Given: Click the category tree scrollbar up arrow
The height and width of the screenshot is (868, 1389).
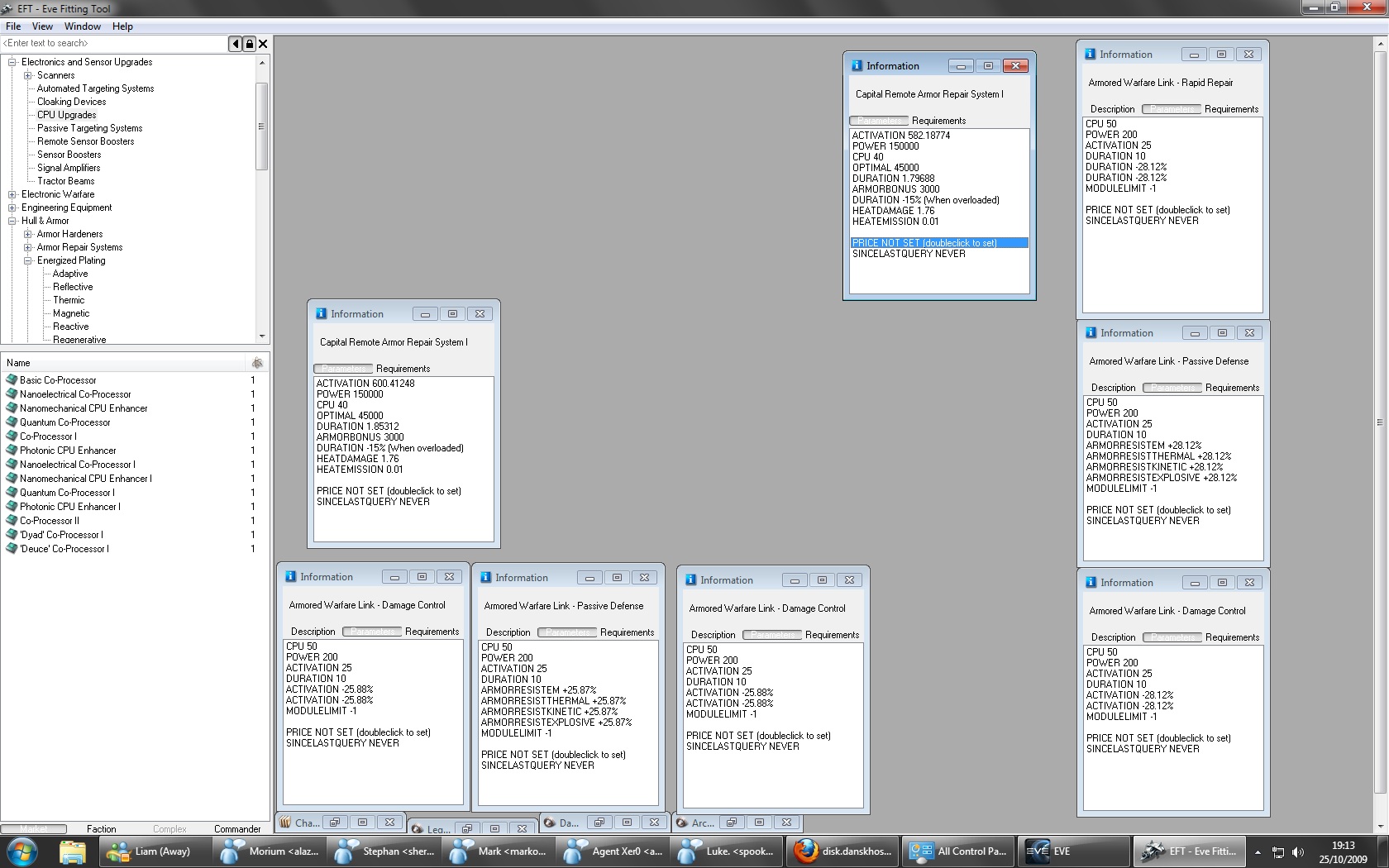Looking at the screenshot, I should click(262, 62).
